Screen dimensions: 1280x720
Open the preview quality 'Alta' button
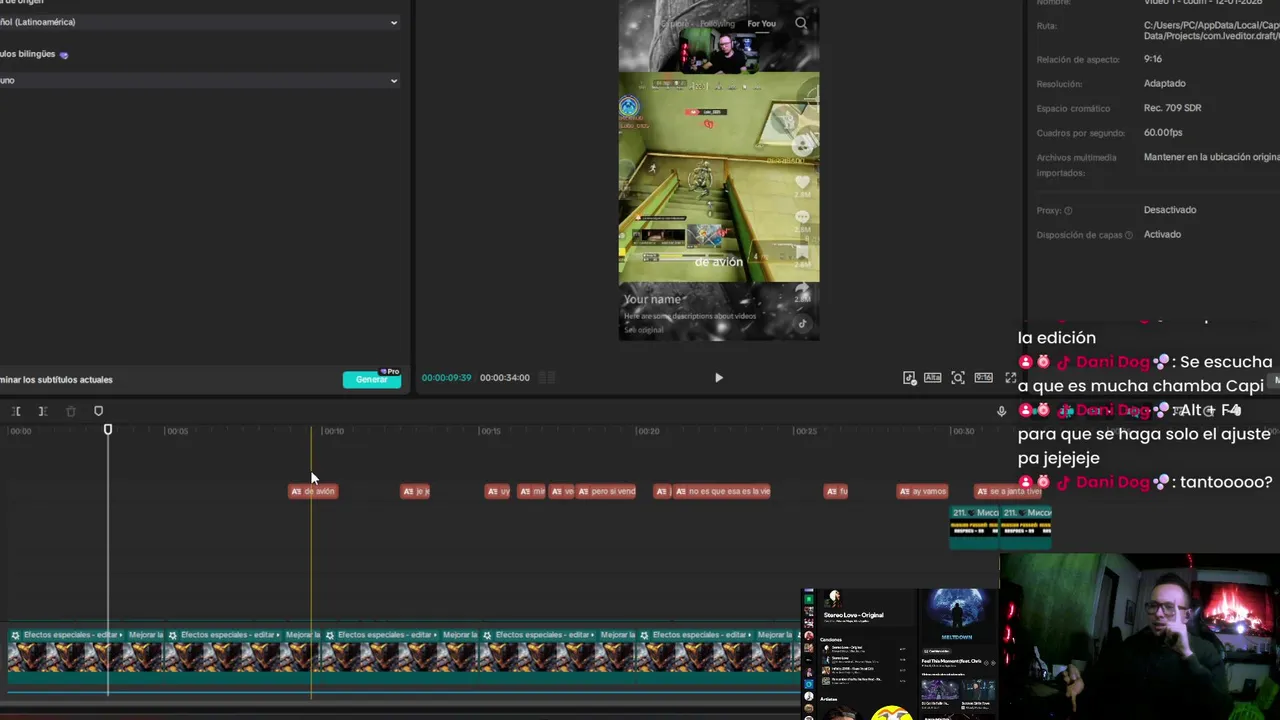pos(933,378)
